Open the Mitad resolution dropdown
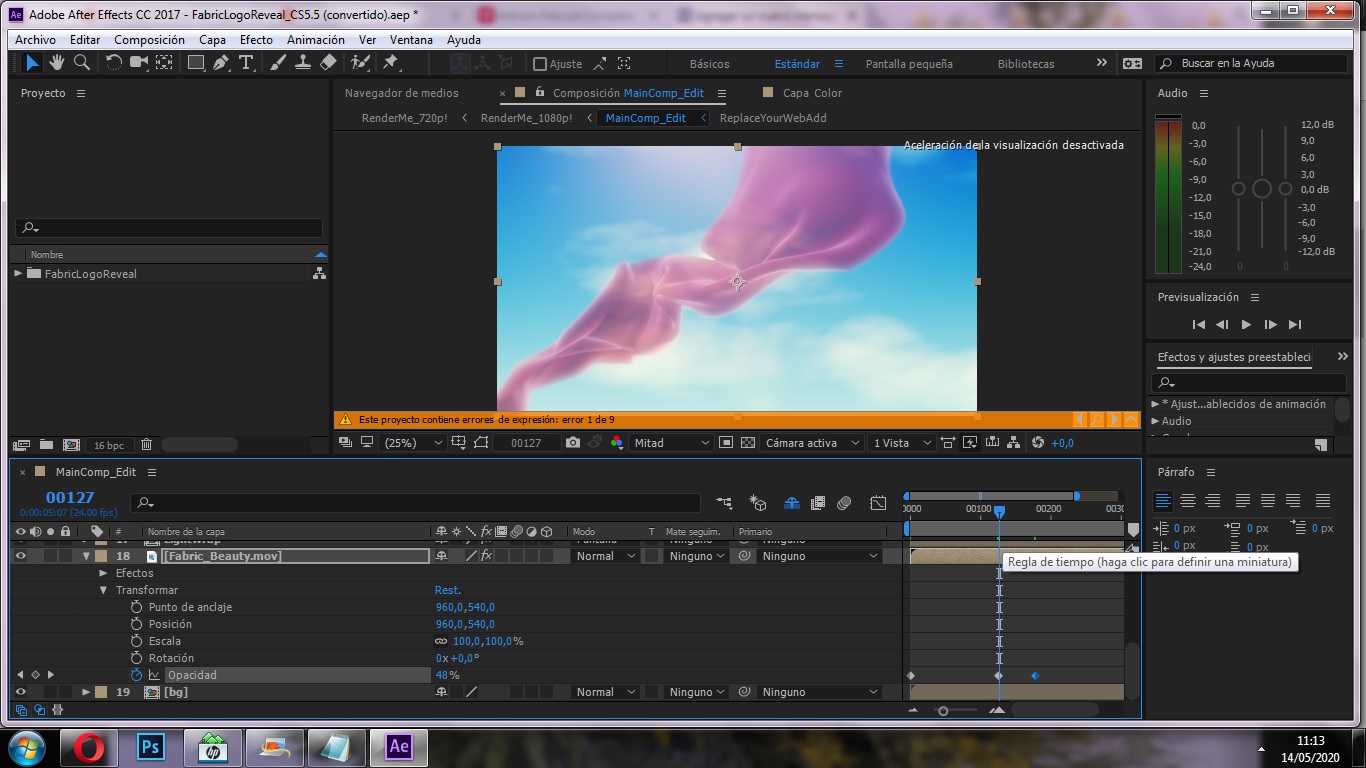This screenshot has width=1366, height=768. (671, 442)
